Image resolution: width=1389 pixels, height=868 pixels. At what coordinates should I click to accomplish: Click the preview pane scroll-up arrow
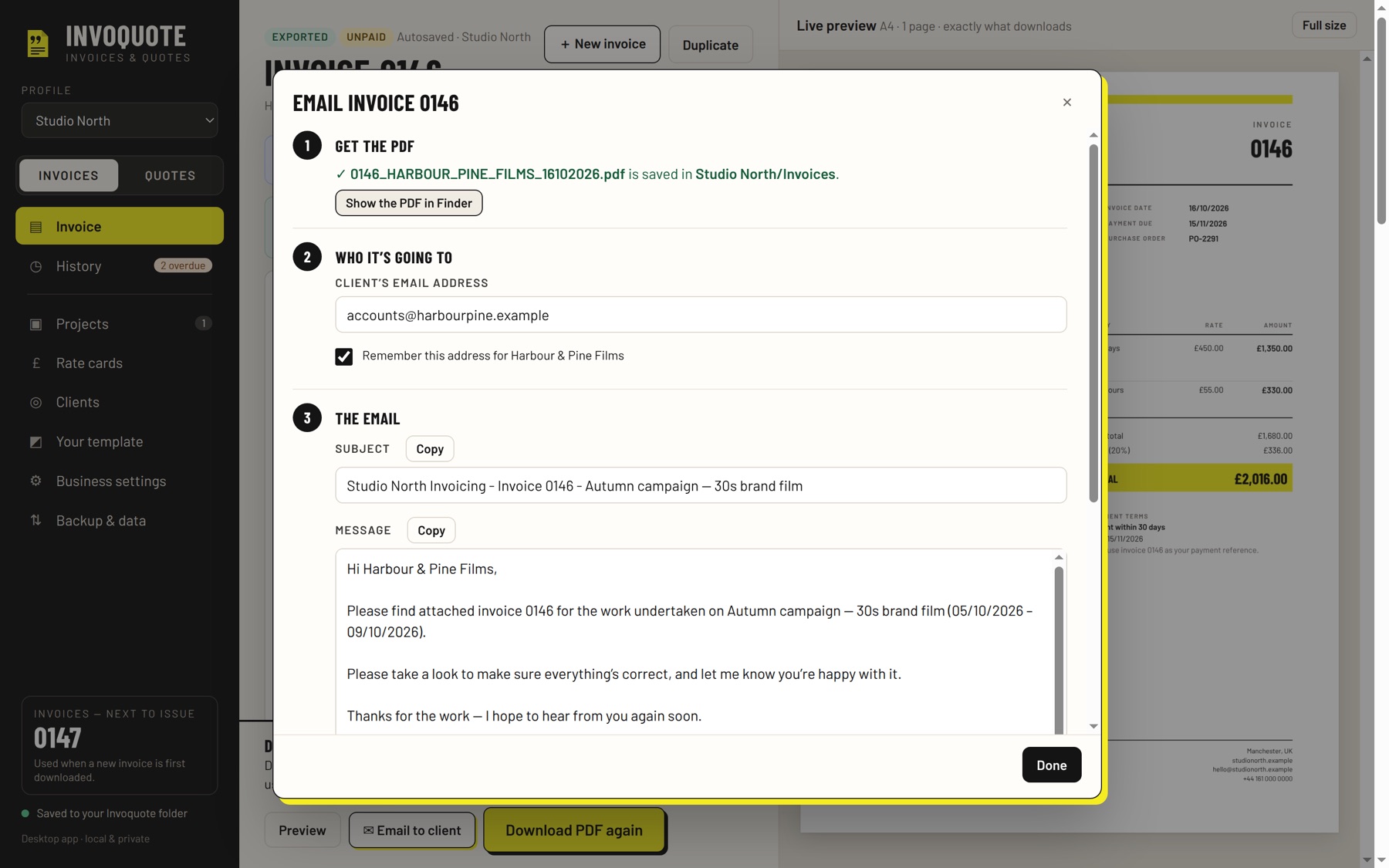pos(1367,59)
